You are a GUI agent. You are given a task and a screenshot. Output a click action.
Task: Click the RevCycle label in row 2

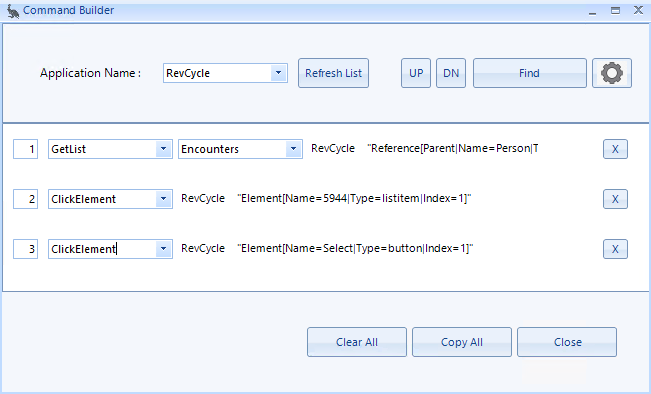[203, 198]
